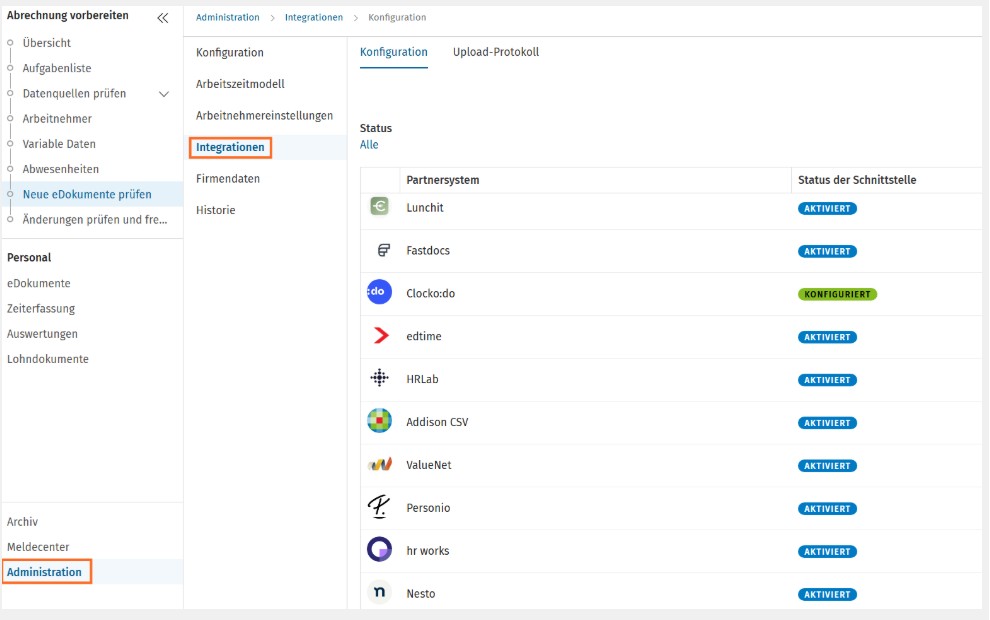Click the HRLab dotted logo icon
This screenshot has height=620, width=990.
(x=379, y=378)
